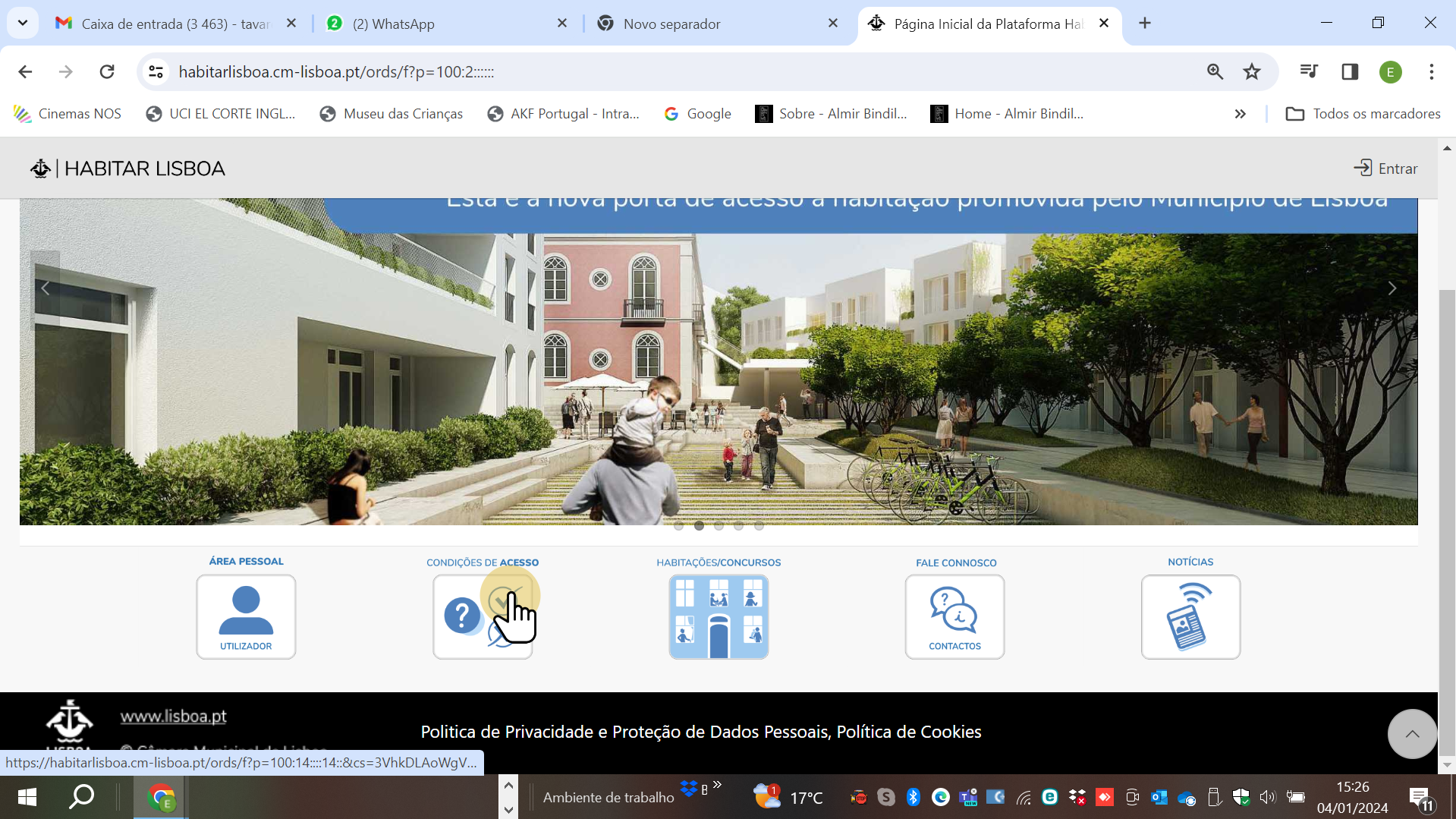Open the Chrome tab search dropdown
This screenshot has height=819, width=1456.
click(x=23, y=23)
